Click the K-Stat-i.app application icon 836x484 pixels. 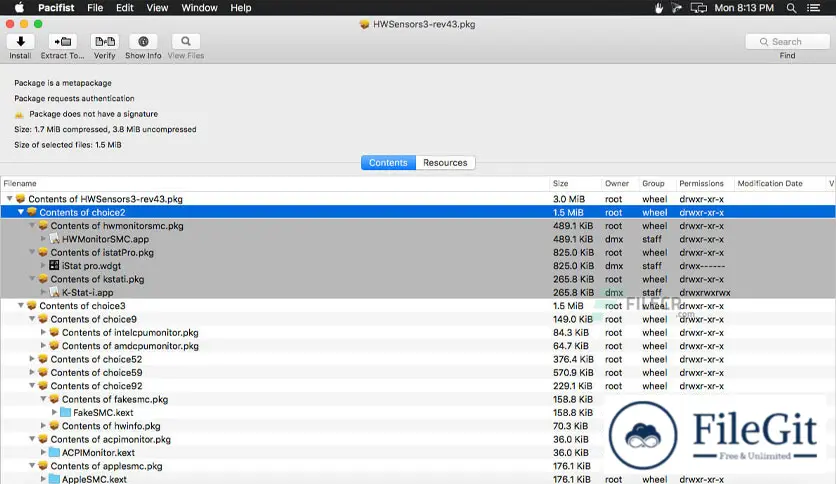(x=54, y=292)
